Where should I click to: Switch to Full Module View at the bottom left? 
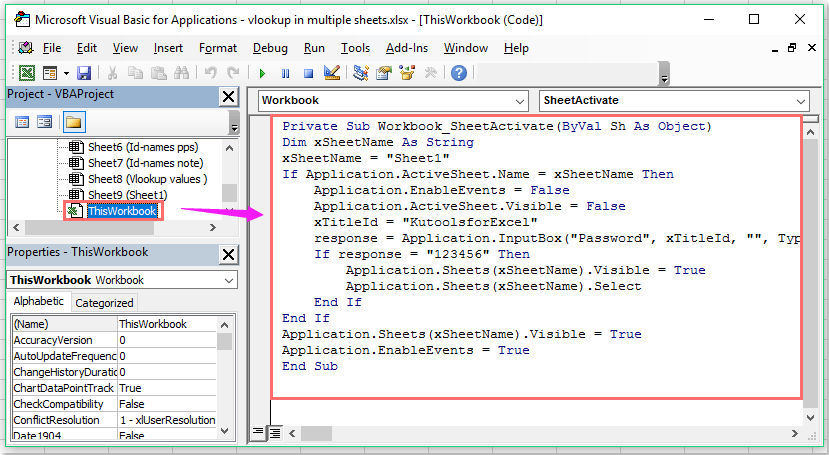point(275,432)
